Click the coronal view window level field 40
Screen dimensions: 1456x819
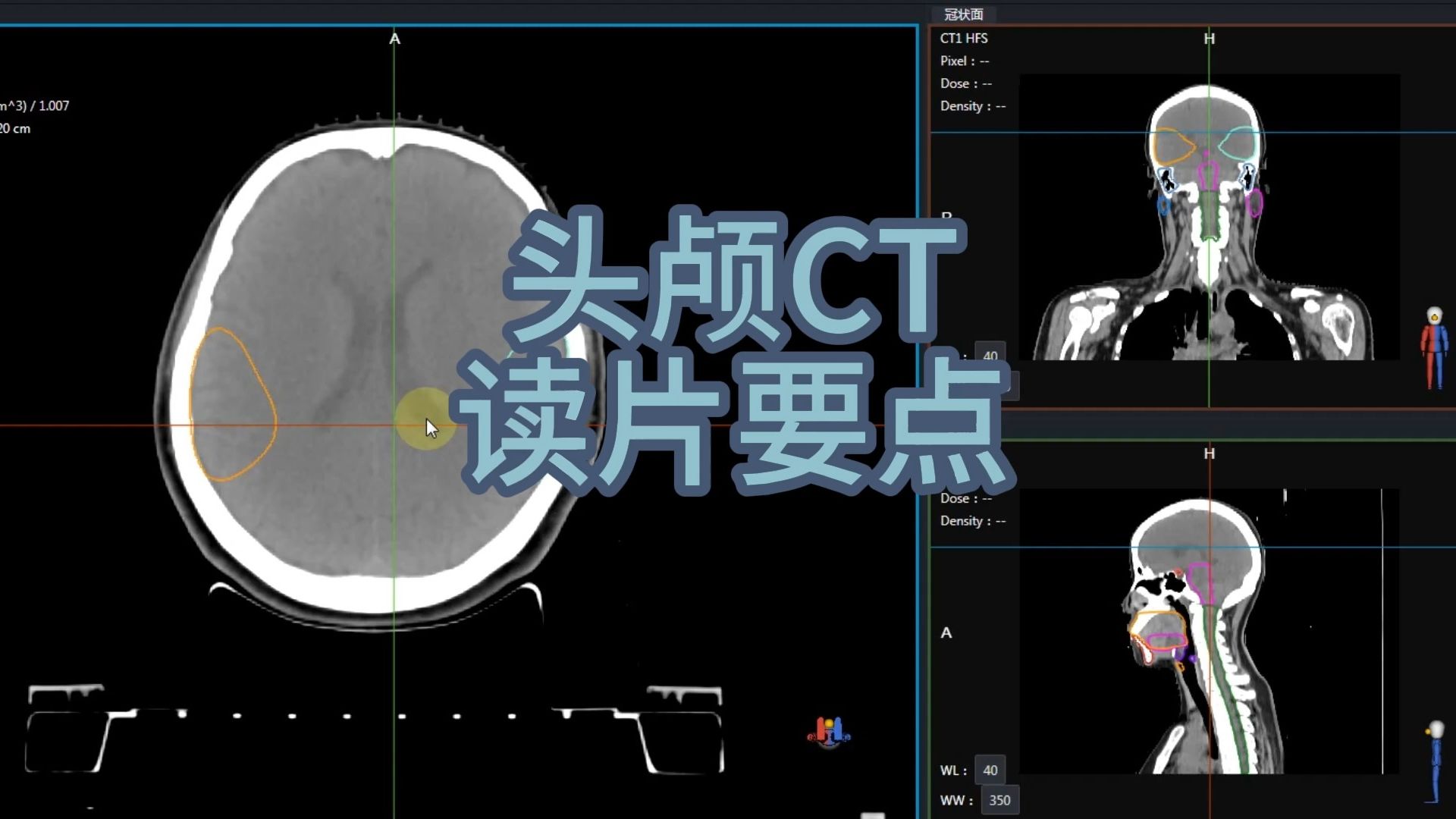[990, 355]
